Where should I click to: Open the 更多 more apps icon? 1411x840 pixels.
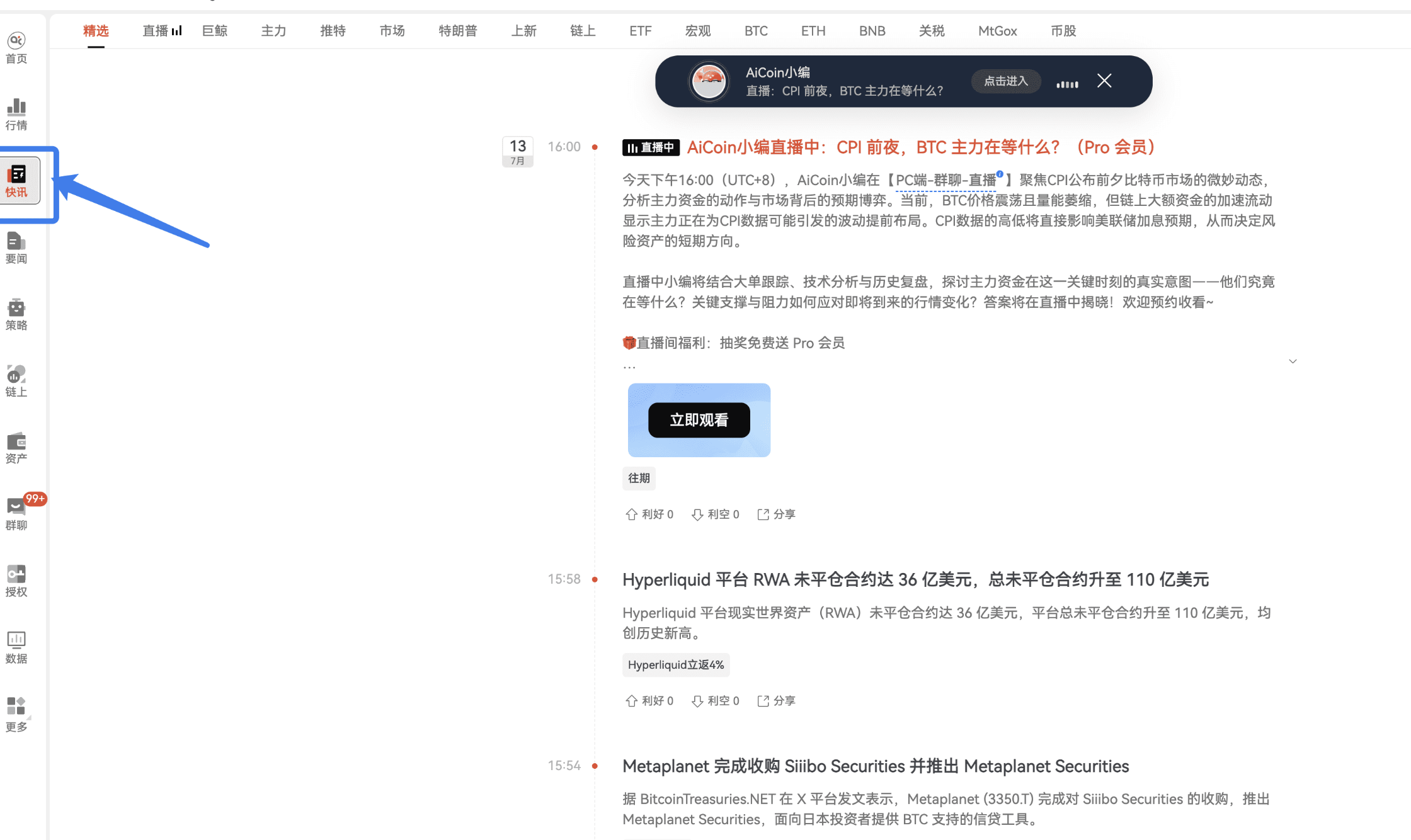[16, 716]
